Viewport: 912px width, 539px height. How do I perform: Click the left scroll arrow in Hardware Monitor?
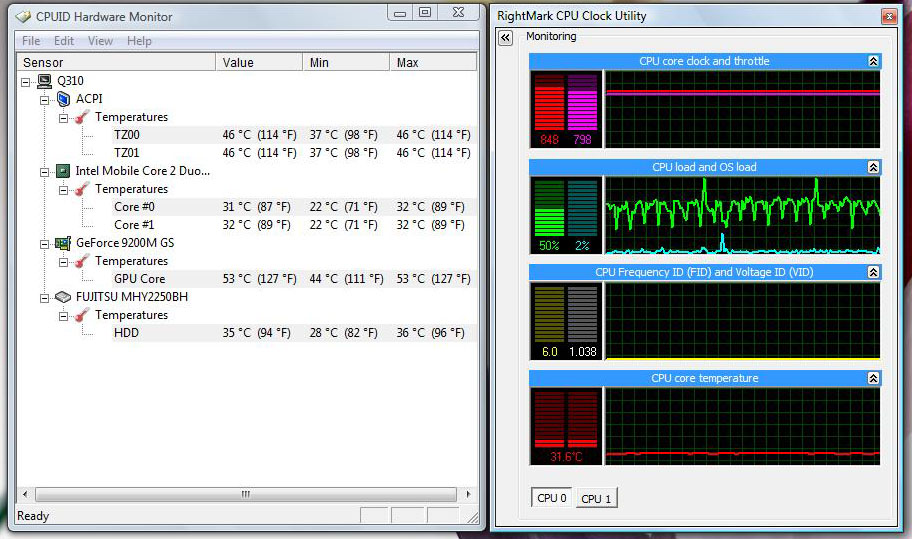[x=25, y=495]
